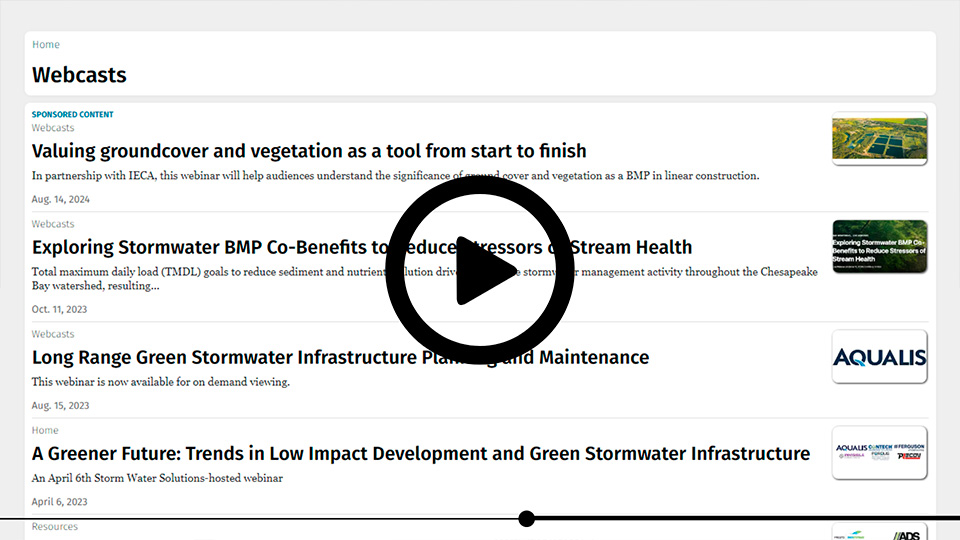This screenshot has width=960, height=540.
Task: Click the multi-sponsor logos thumbnail for A Greener Future
Action: click(x=879, y=453)
